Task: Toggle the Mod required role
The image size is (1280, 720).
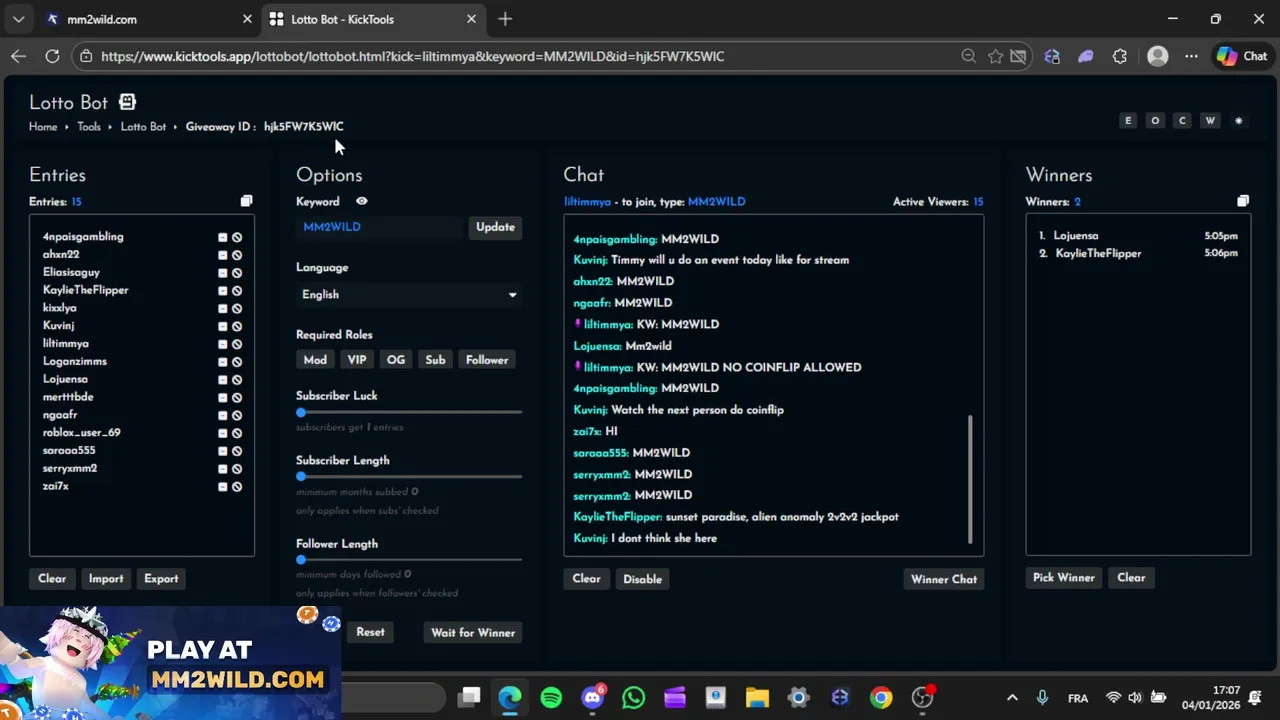Action: 315,360
